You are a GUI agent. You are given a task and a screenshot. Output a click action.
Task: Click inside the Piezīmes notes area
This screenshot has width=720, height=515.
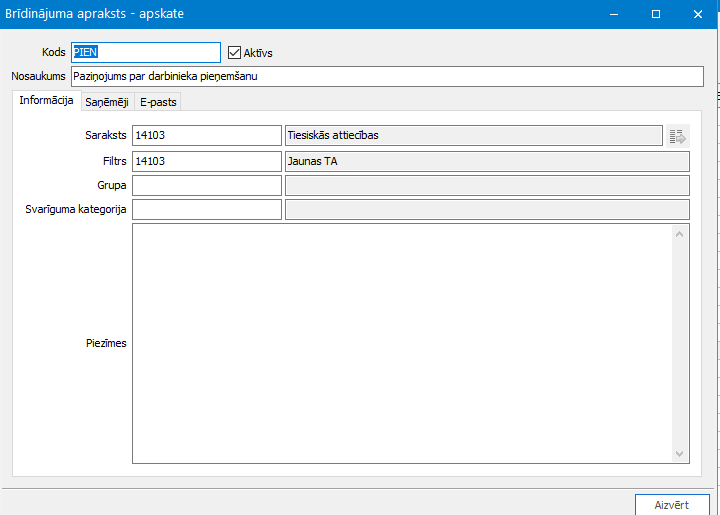click(400, 343)
